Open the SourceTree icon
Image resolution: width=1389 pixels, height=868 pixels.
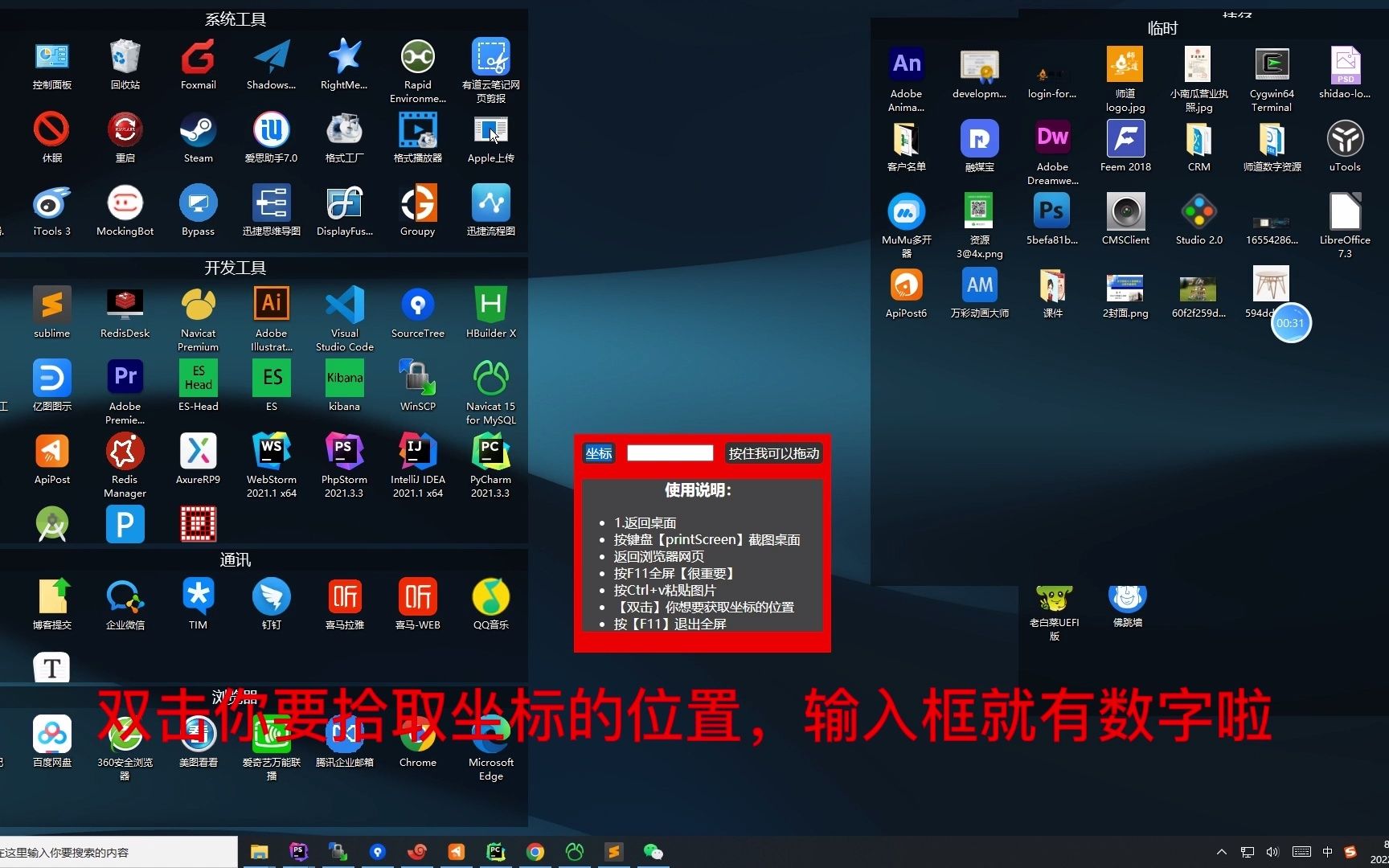pos(417,313)
